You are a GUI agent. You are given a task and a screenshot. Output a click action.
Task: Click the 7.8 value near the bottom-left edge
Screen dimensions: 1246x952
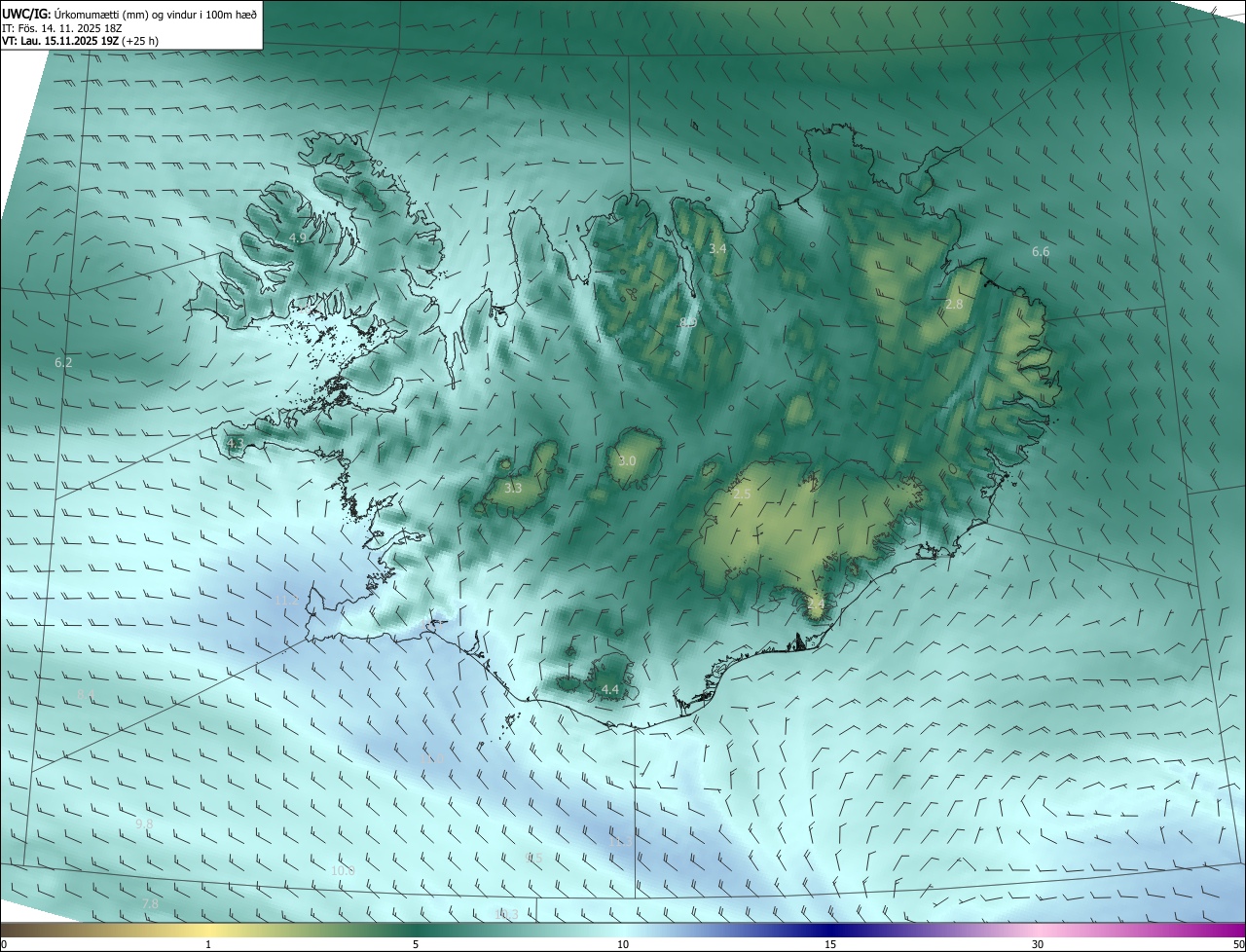151,903
